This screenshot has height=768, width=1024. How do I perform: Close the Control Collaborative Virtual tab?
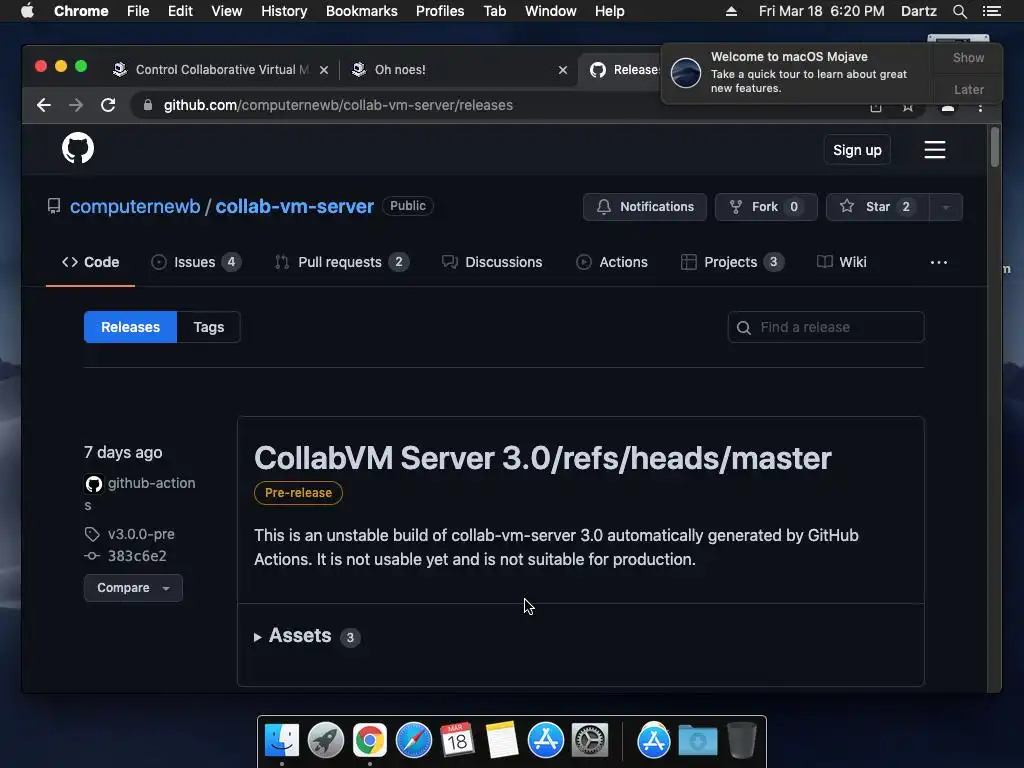coord(324,70)
